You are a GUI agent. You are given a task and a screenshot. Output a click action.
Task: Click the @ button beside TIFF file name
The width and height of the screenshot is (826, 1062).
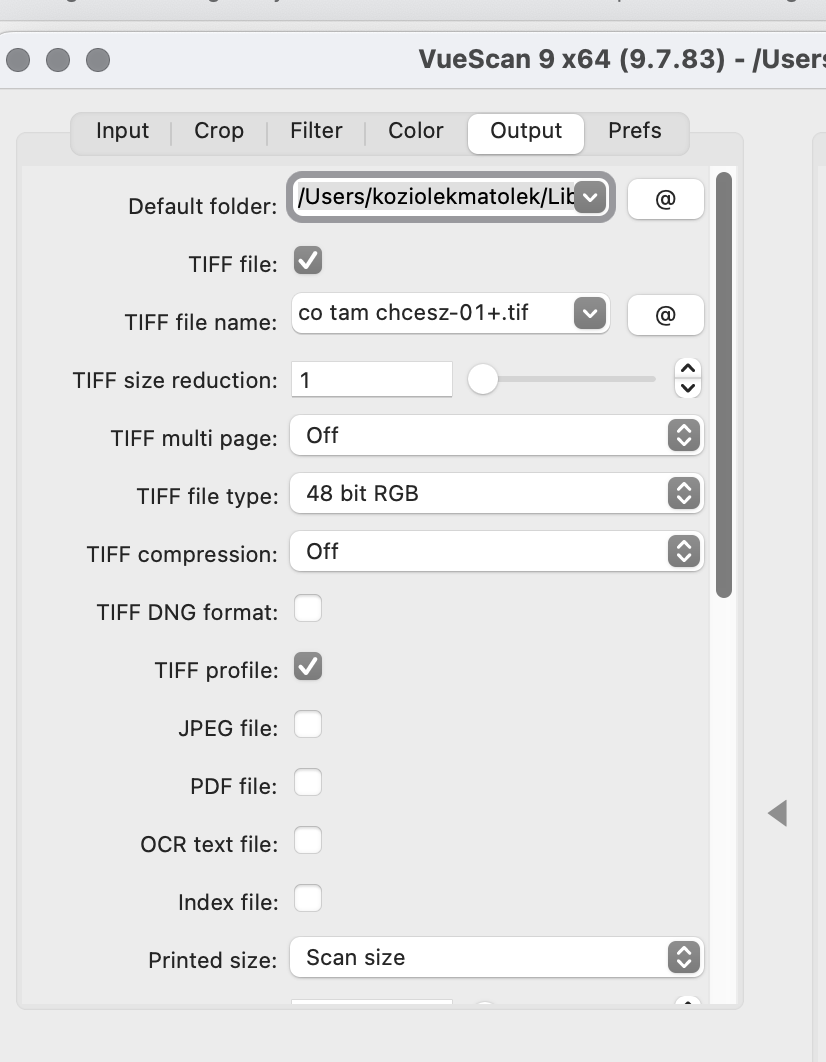665,315
